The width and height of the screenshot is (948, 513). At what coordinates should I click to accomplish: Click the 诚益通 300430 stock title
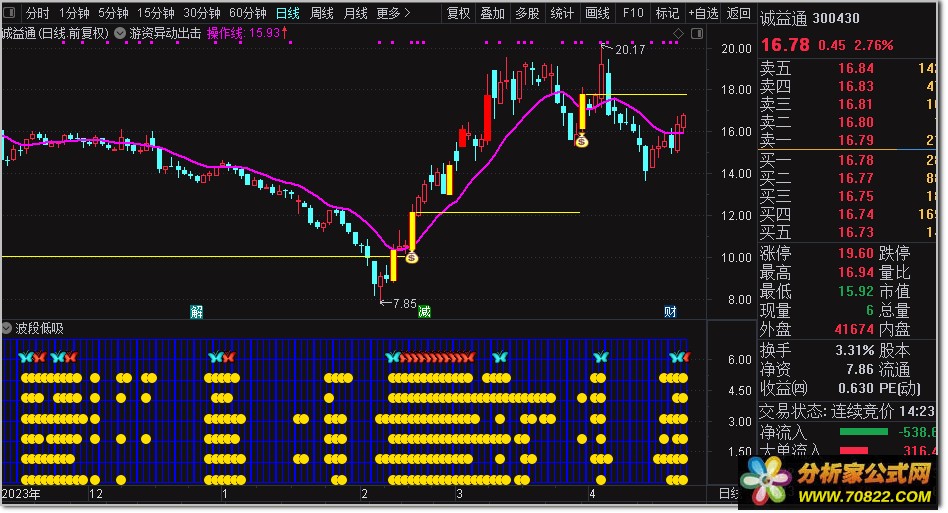[810, 18]
